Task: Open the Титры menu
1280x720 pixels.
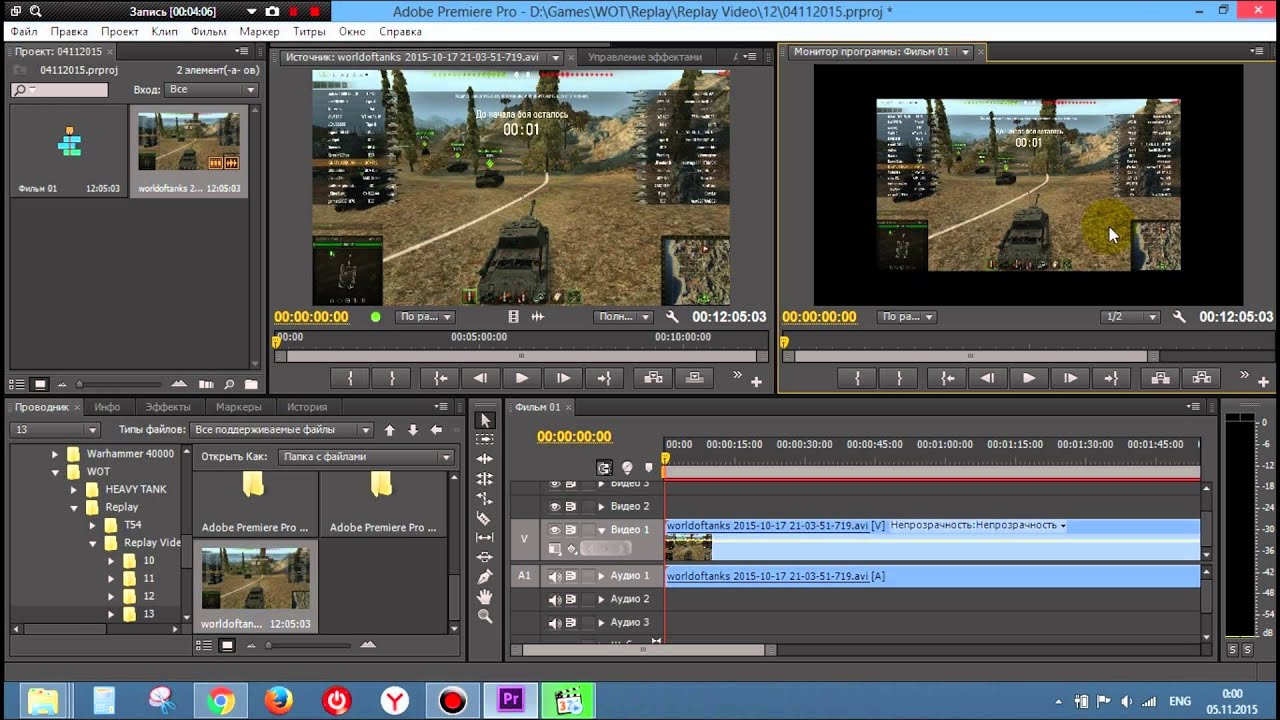Action: [x=310, y=32]
